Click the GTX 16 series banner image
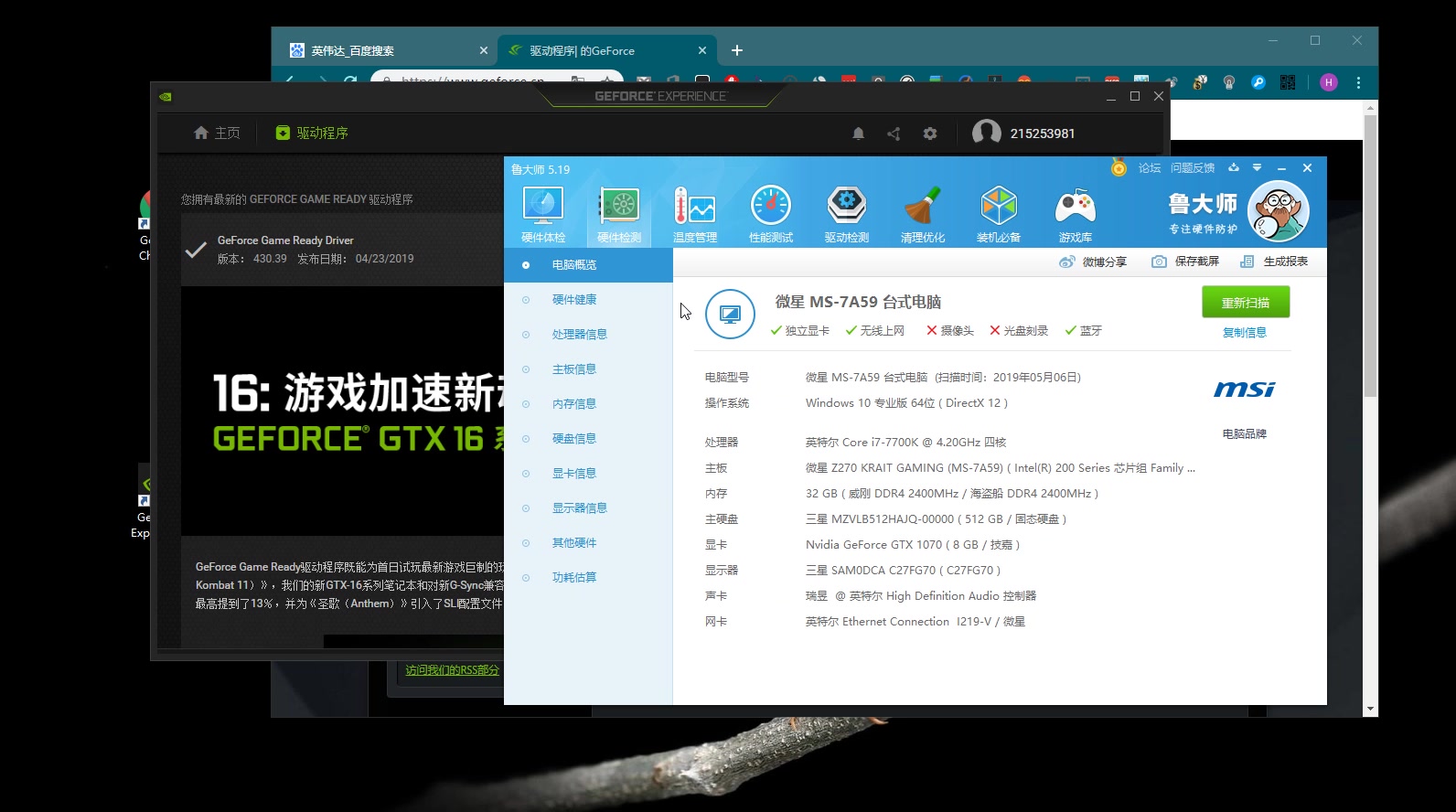This screenshot has width=1456, height=812. click(x=342, y=411)
